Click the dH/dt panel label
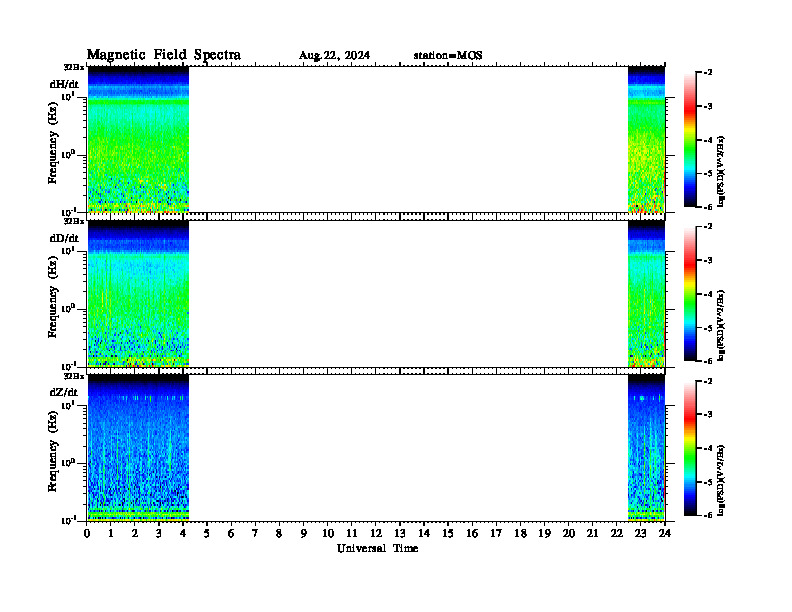 point(64,85)
